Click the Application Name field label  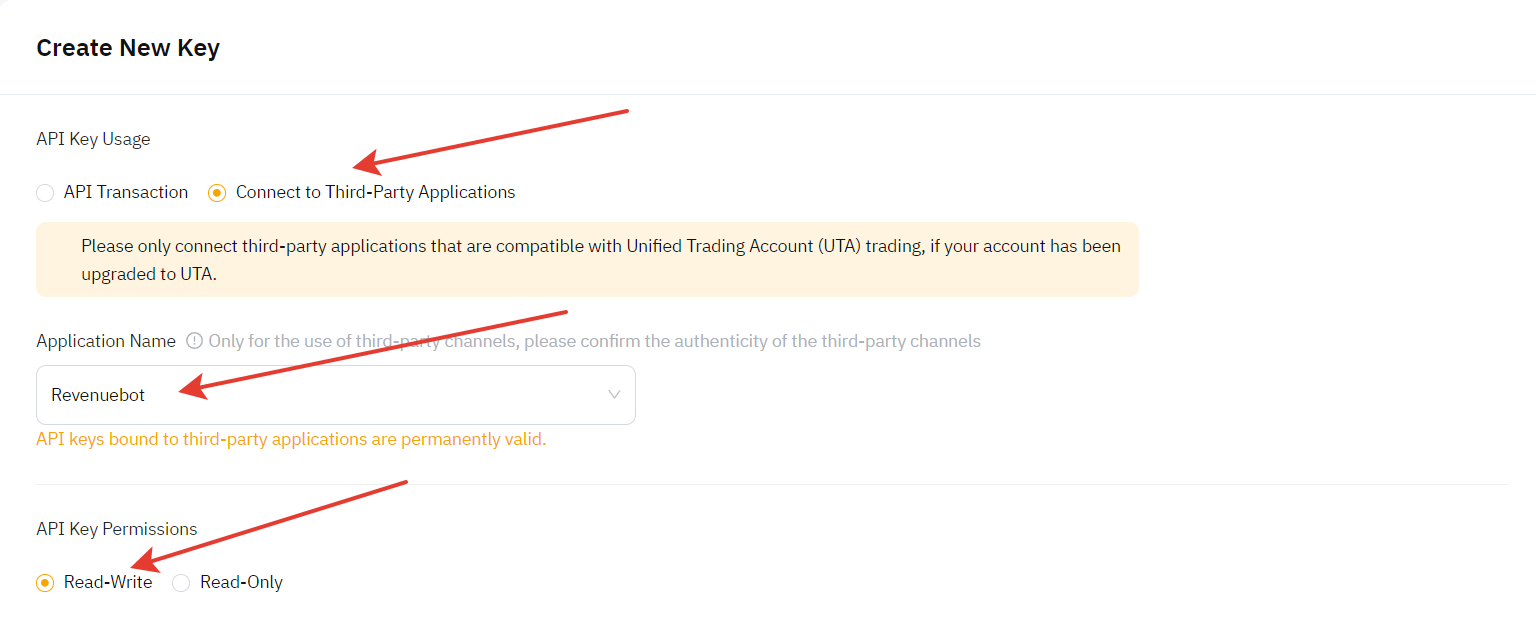pos(106,341)
